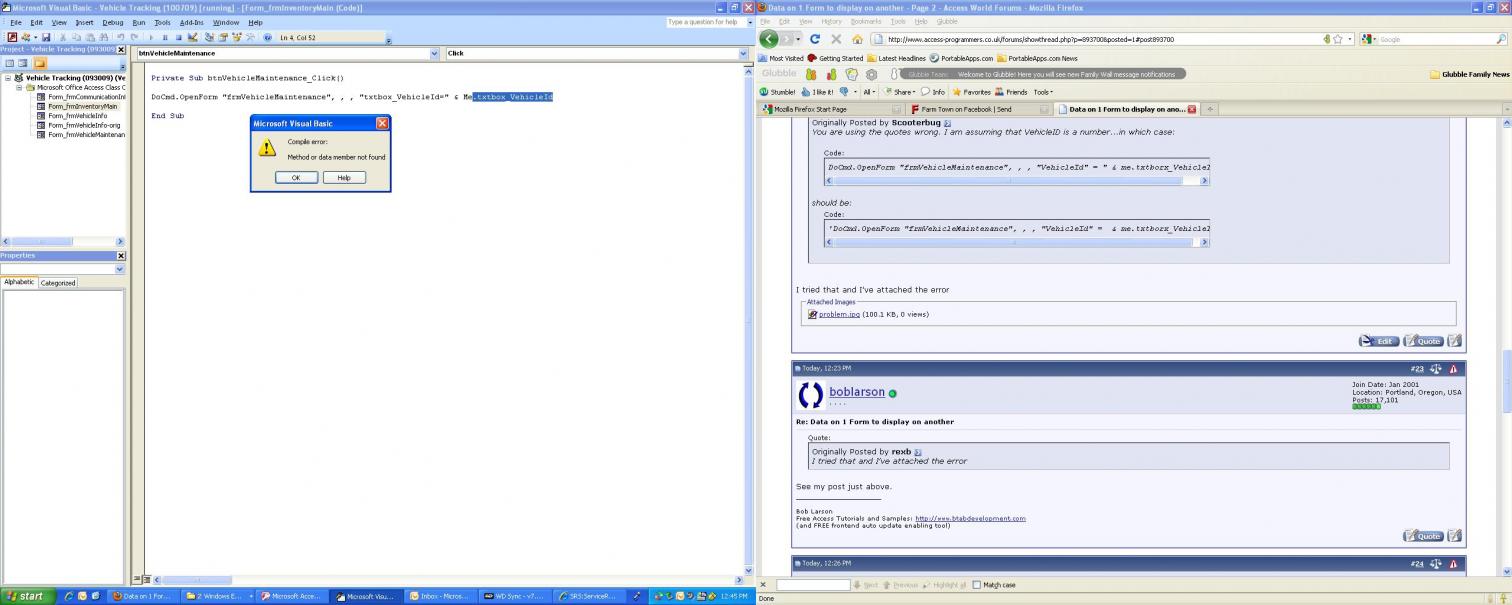
Task: Collapse Microsoft Office Access Class Objects folder
Action: [18, 88]
